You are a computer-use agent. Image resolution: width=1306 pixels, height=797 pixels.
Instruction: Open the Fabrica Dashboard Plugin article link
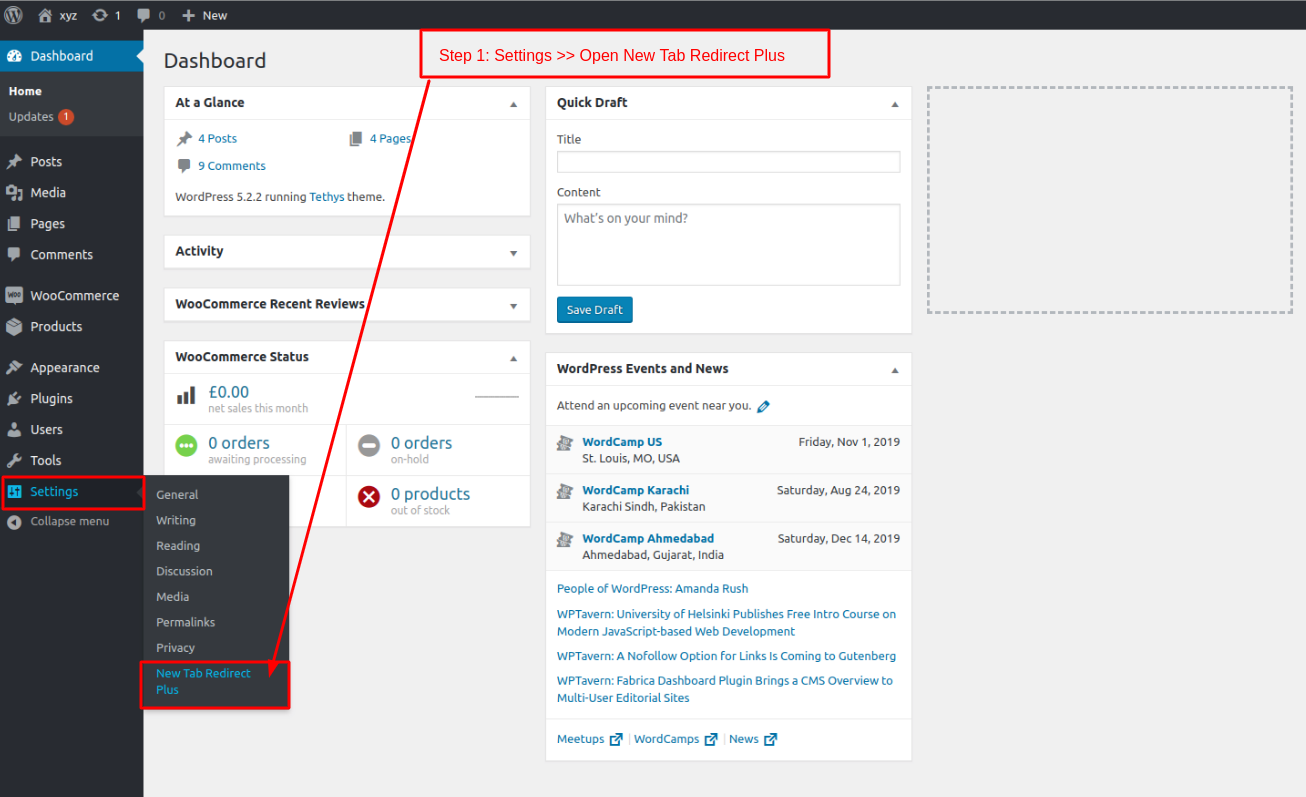tap(725, 689)
